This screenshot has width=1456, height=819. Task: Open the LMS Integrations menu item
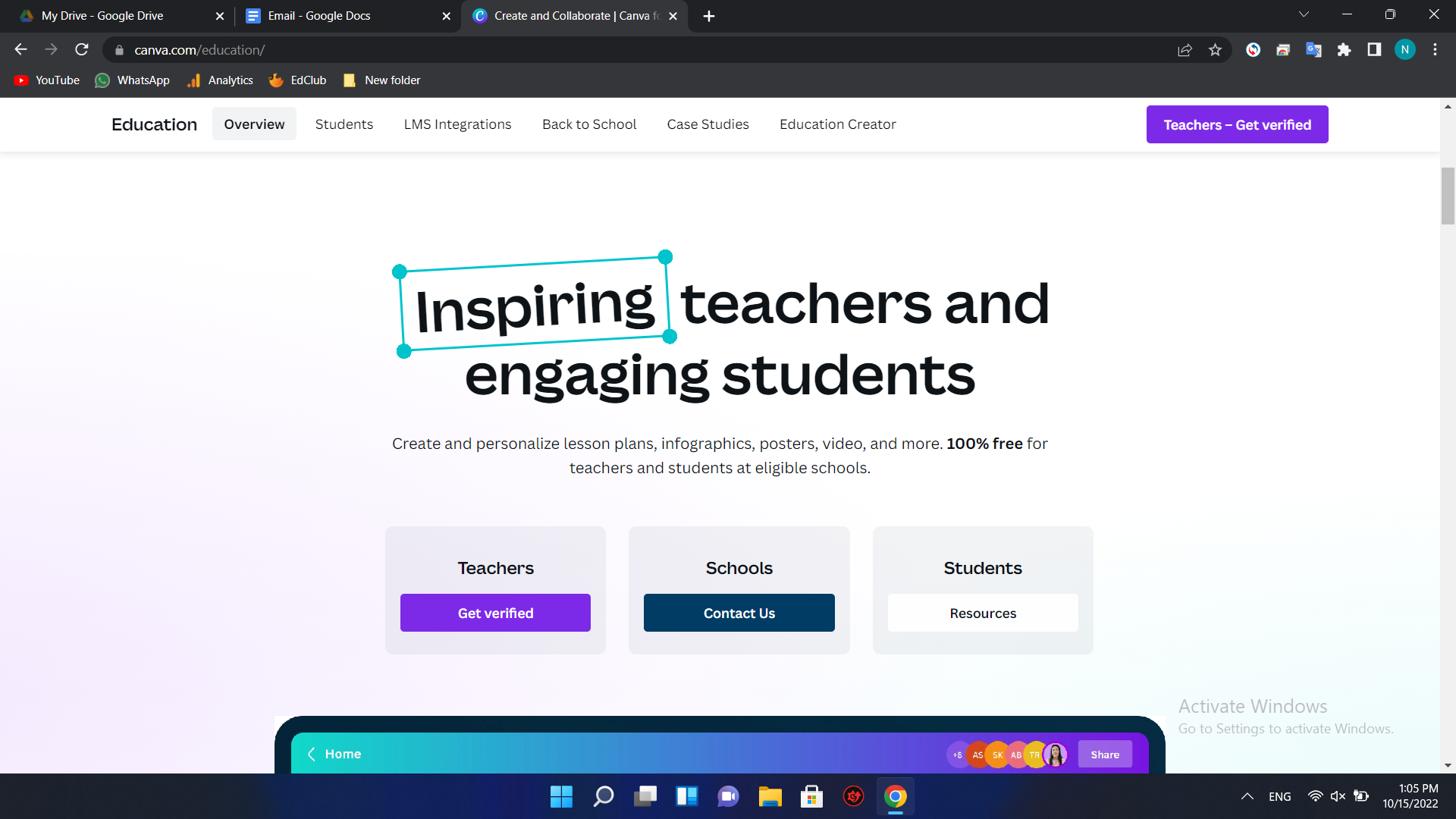click(457, 124)
